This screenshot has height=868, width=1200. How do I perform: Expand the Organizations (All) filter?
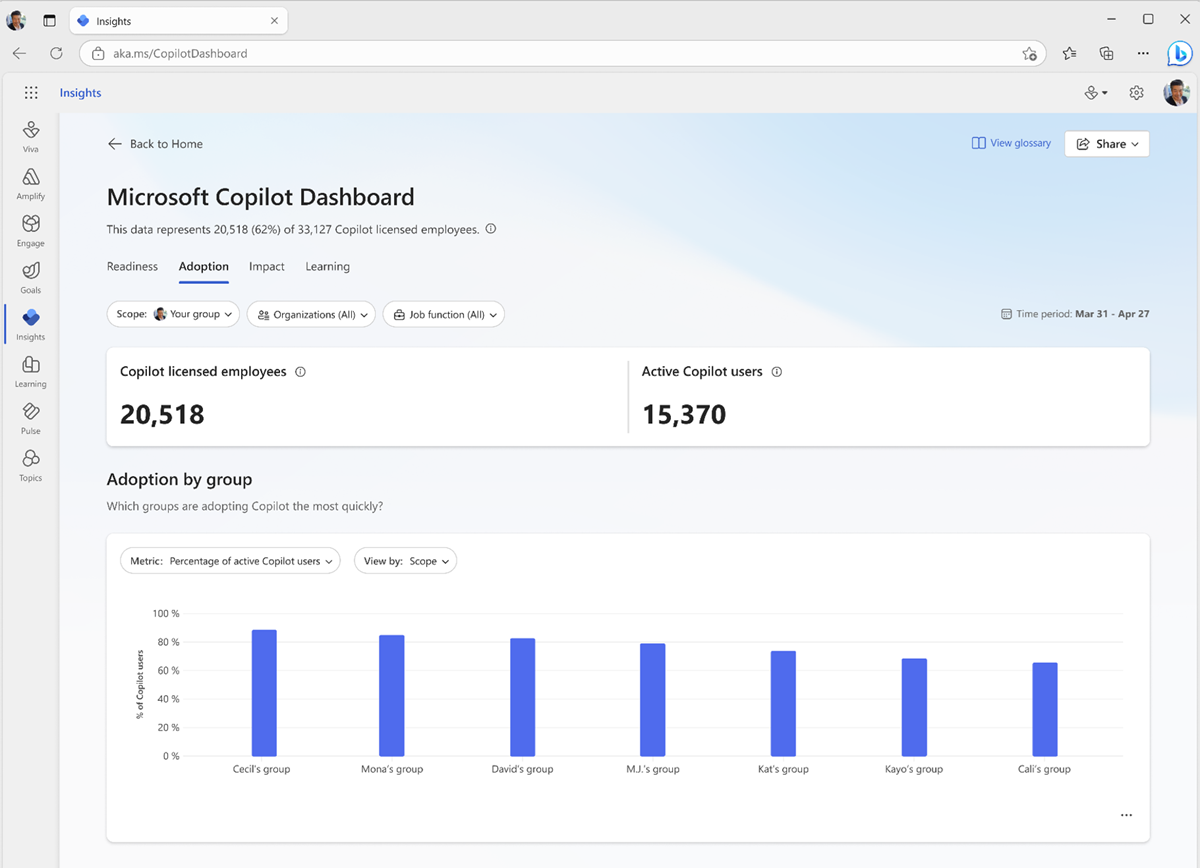tap(311, 314)
